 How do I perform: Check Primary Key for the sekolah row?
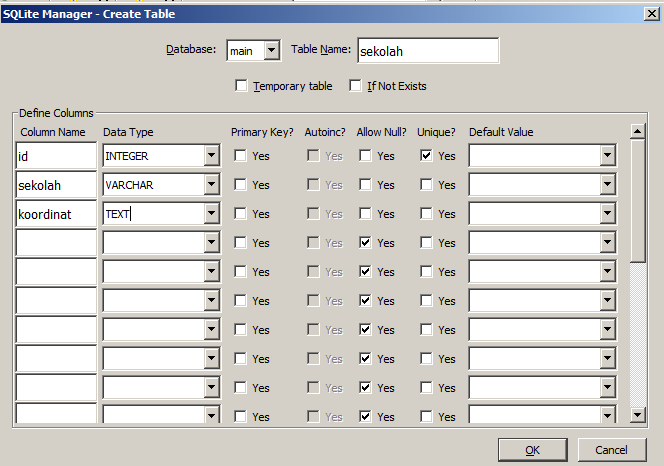click(x=240, y=185)
